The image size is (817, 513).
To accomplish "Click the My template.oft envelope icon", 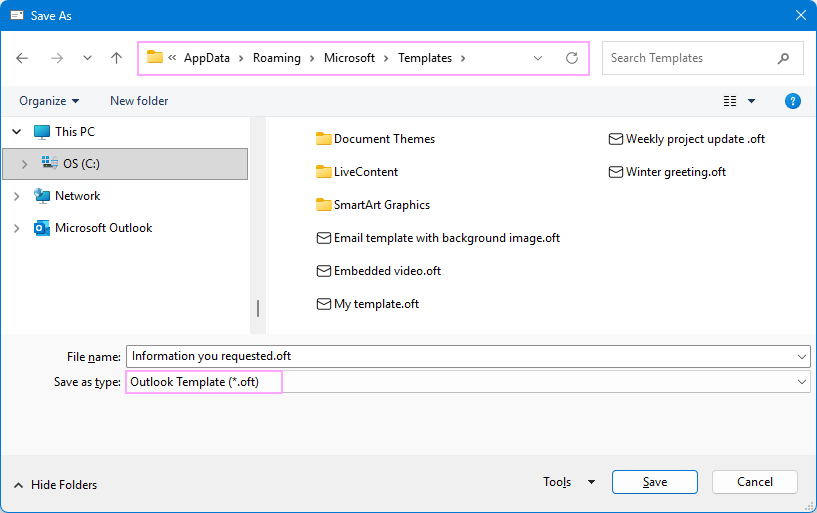I will pos(324,304).
